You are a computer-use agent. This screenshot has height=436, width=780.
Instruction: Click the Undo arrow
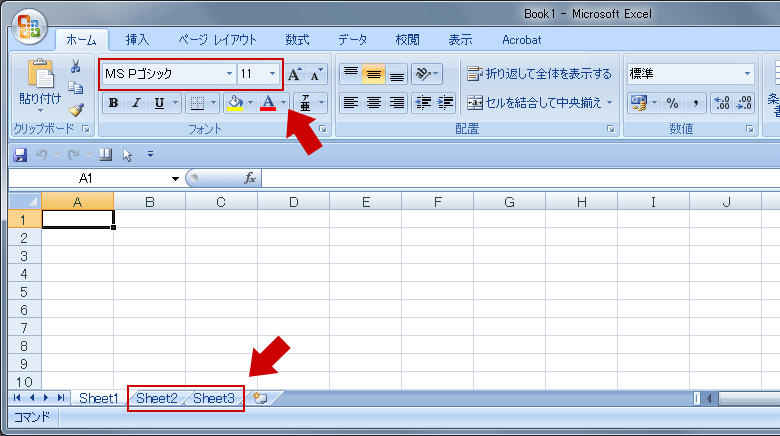(42, 155)
